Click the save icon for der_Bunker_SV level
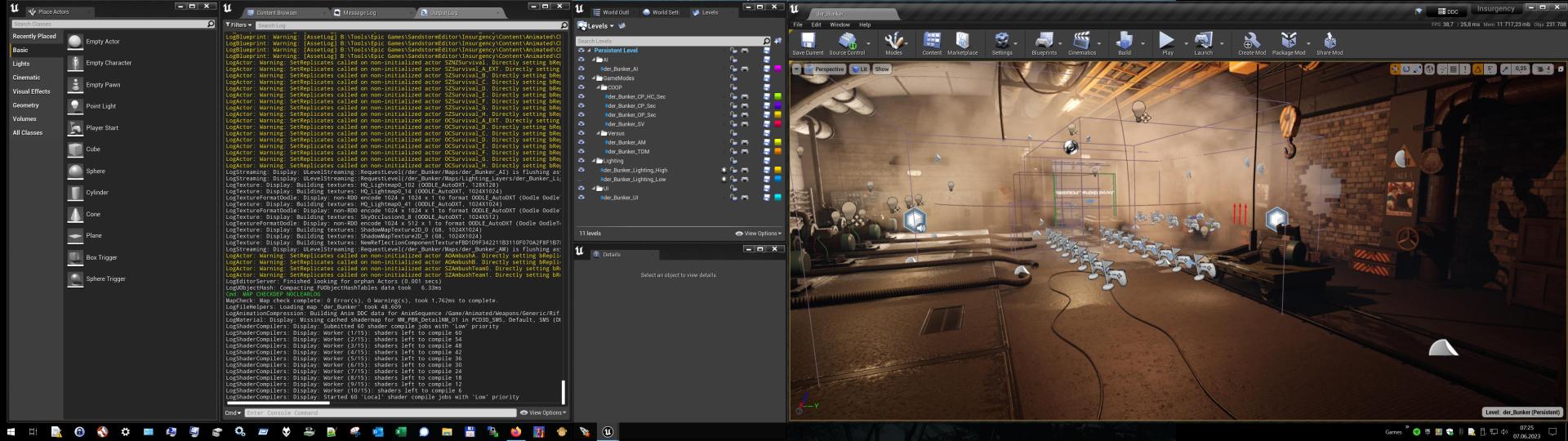1568x441 pixels. tap(766, 124)
